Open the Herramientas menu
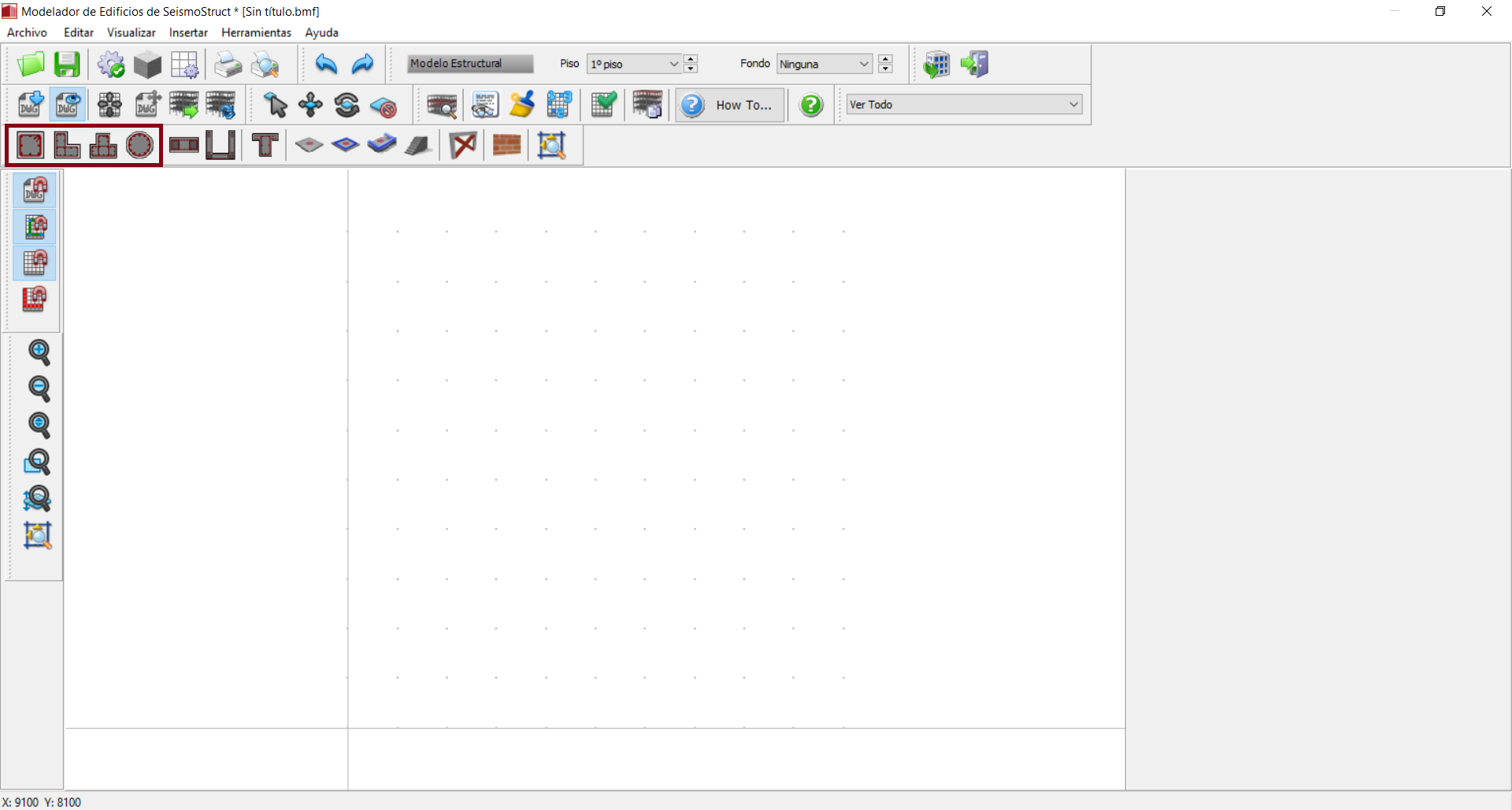This screenshot has height=810, width=1512. tap(256, 32)
